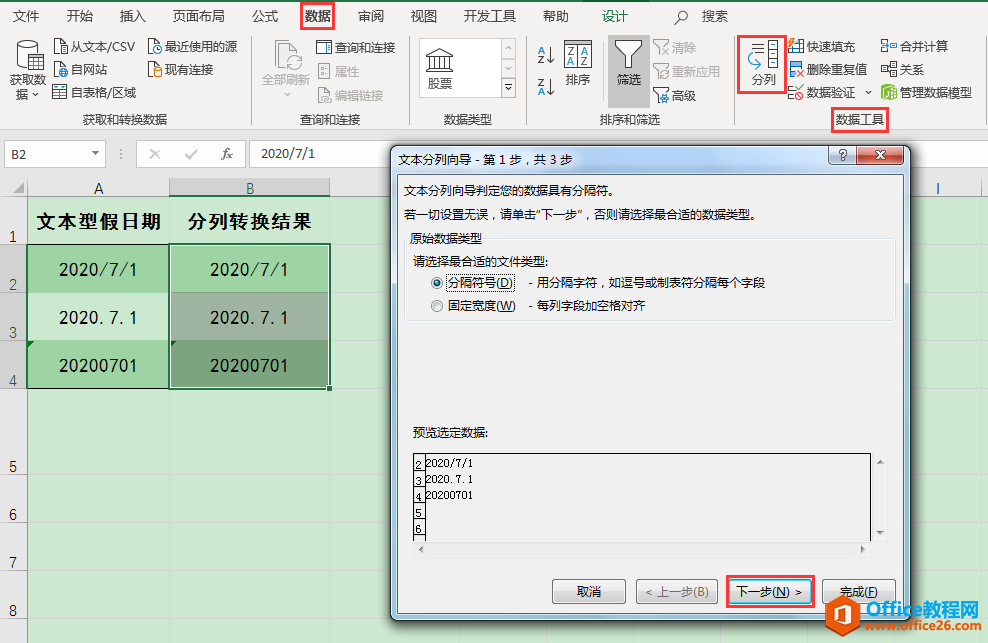Expand the data types gallery more arrow
The height and width of the screenshot is (643, 988).
point(508,88)
